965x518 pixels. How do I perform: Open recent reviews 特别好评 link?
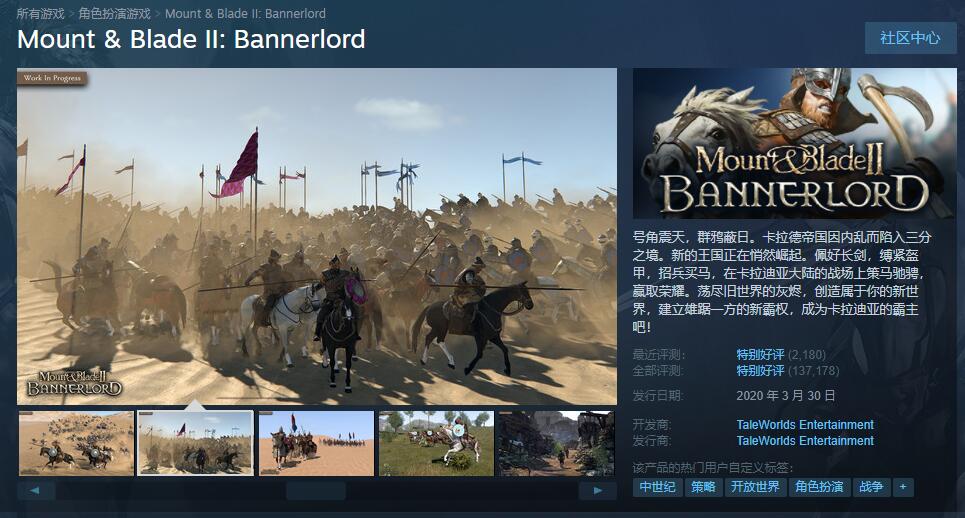(x=760, y=354)
